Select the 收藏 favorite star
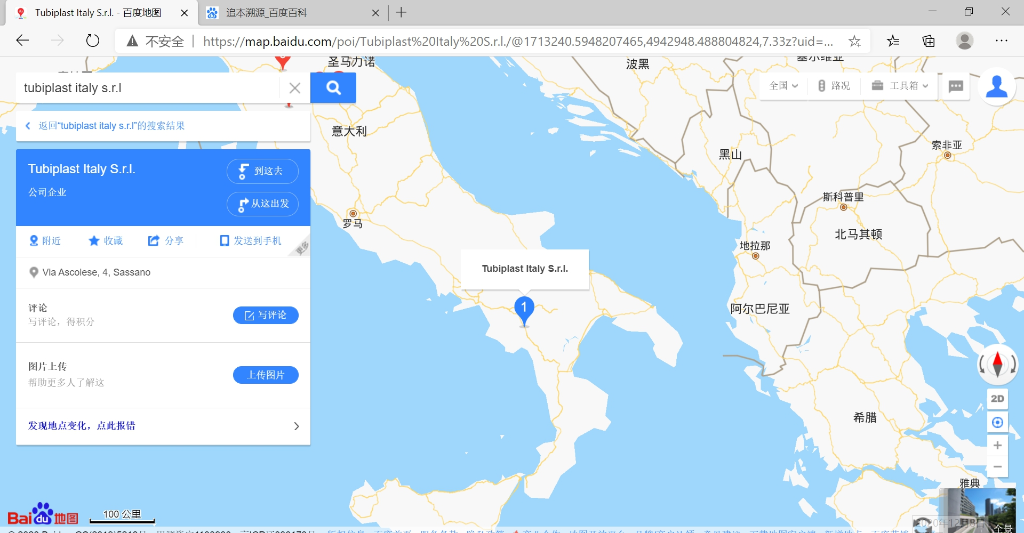This screenshot has width=1024, height=533. click(x=106, y=241)
